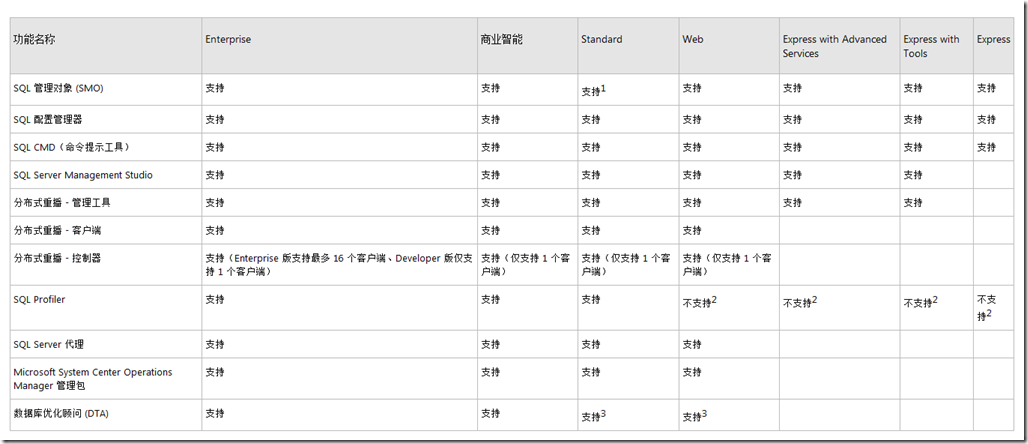1028x444 pixels.
Task: Select the last Express column header
Action: pyautogui.click(x=994, y=39)
